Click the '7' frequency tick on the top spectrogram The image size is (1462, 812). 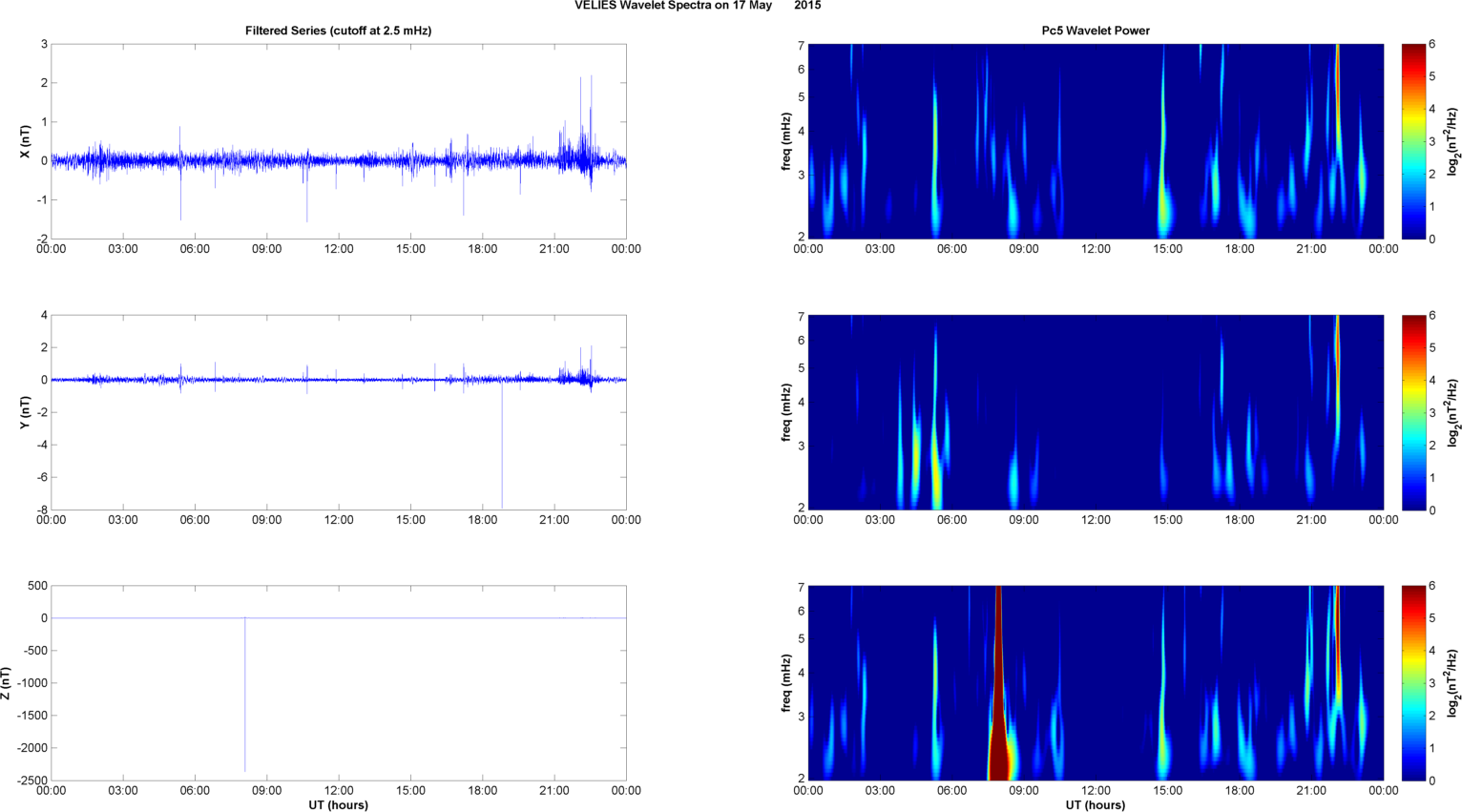tap(802, 46)
